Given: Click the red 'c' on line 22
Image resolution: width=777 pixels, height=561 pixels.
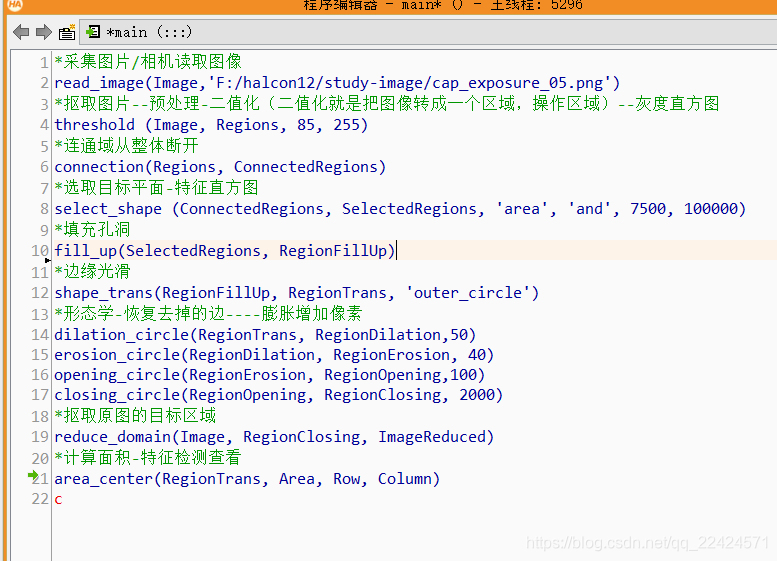Looking at the screenshot, I should coord(58,499).
